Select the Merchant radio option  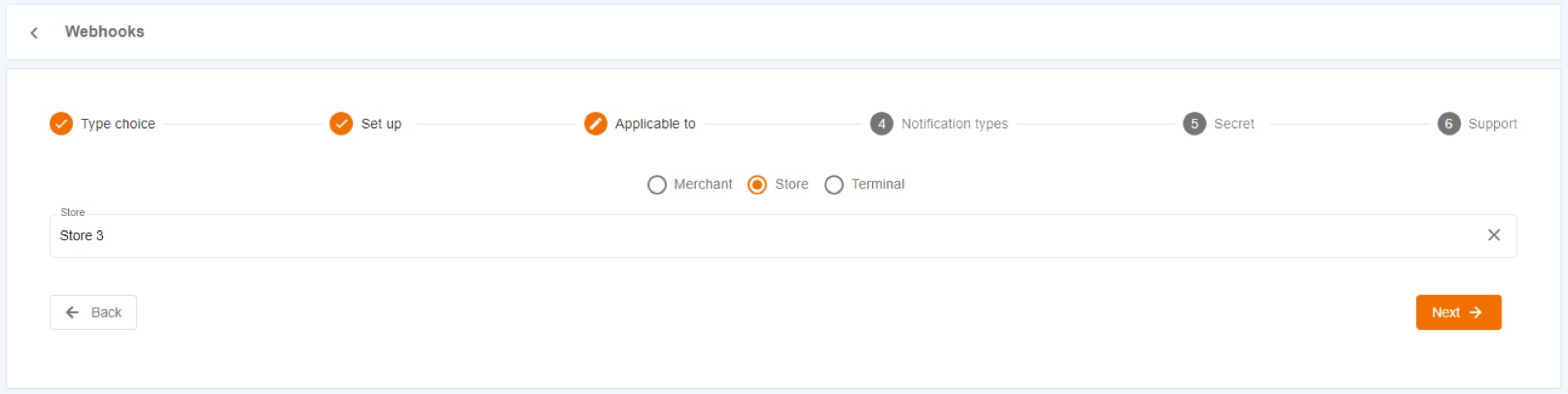657,185
